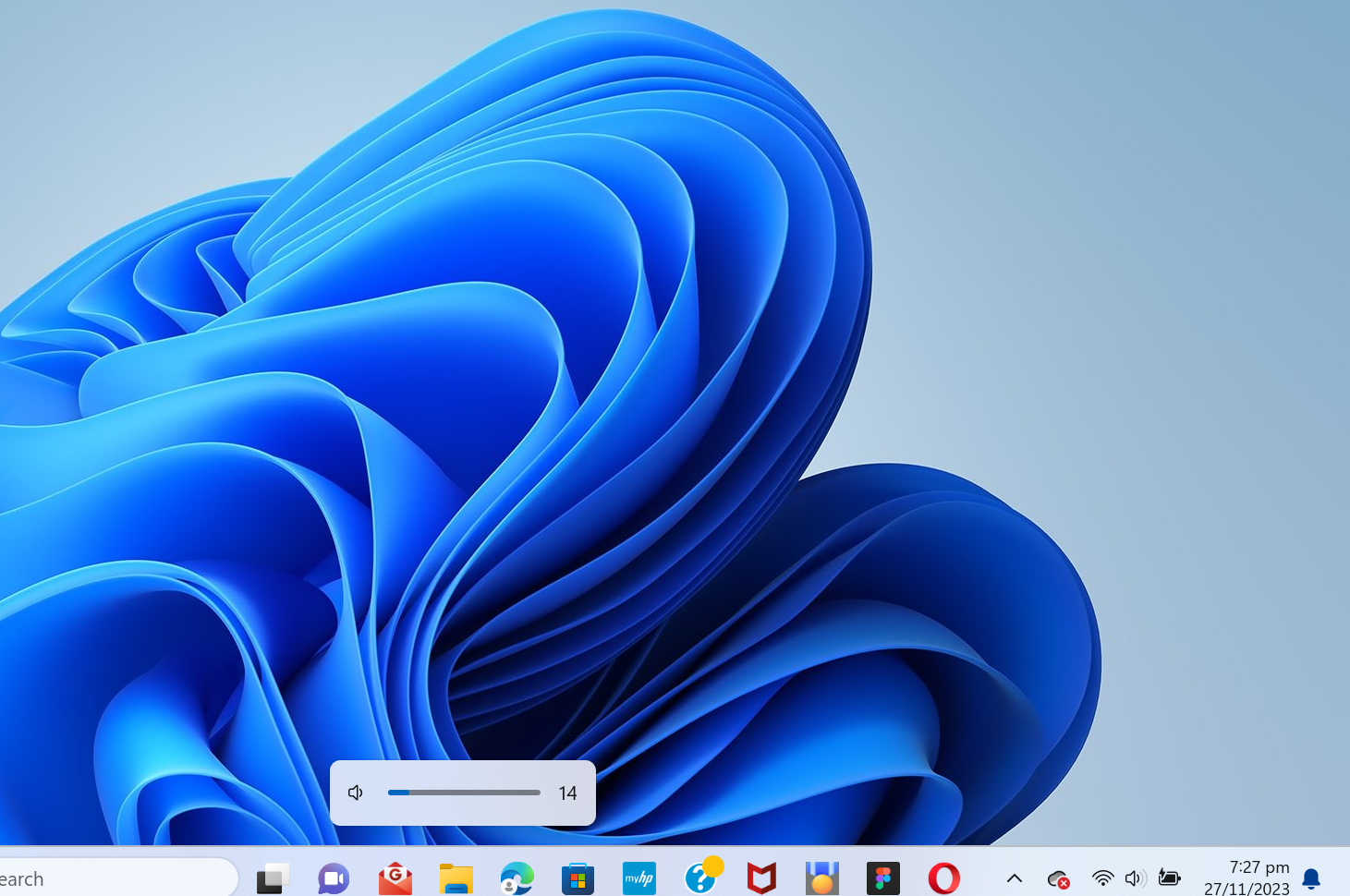The height and width of the screenshot is (896, 1350).
Task: Open Wi-Fi network settings in tray
Action: 1102,878
